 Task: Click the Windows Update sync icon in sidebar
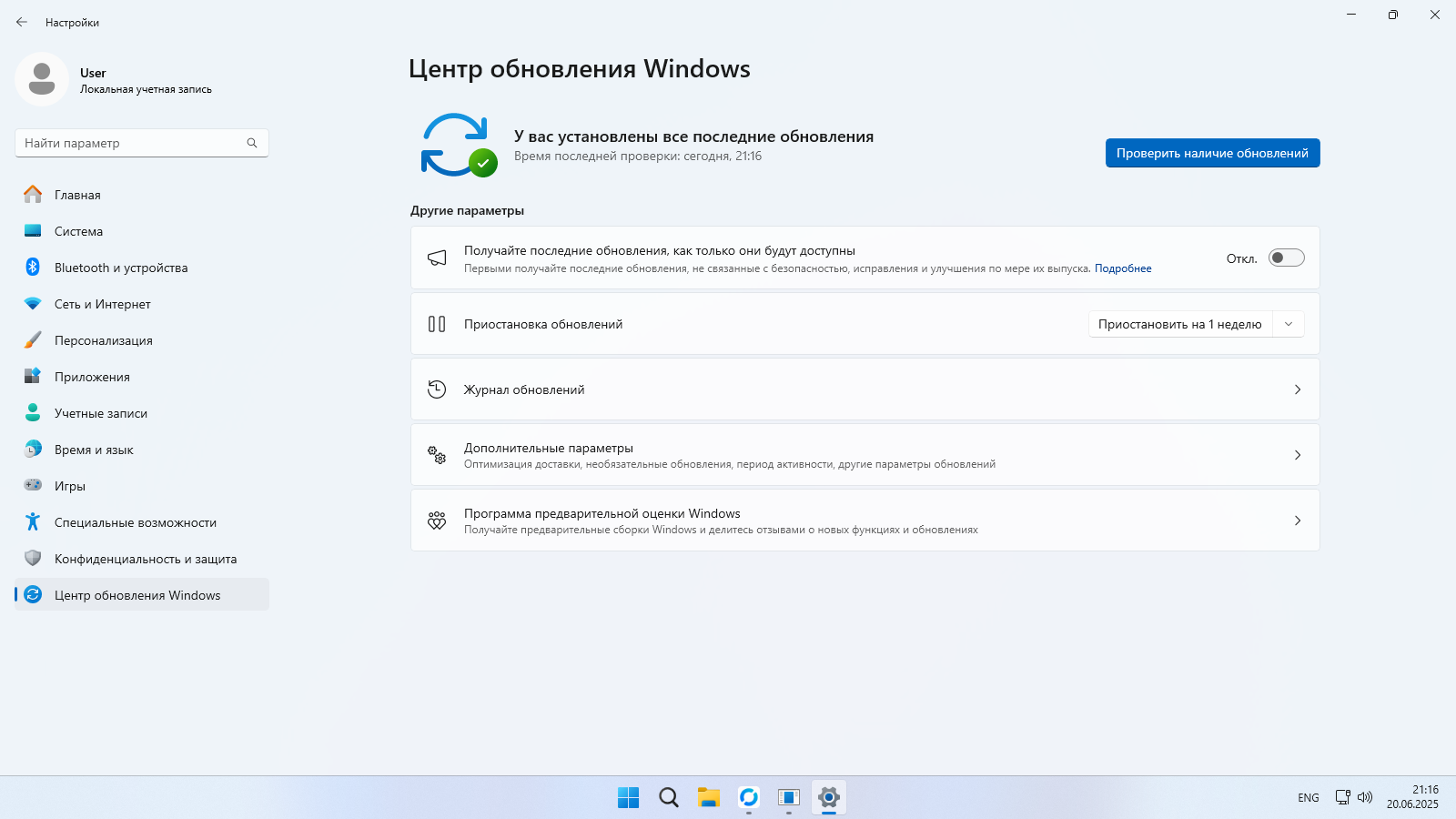(33, 595)
